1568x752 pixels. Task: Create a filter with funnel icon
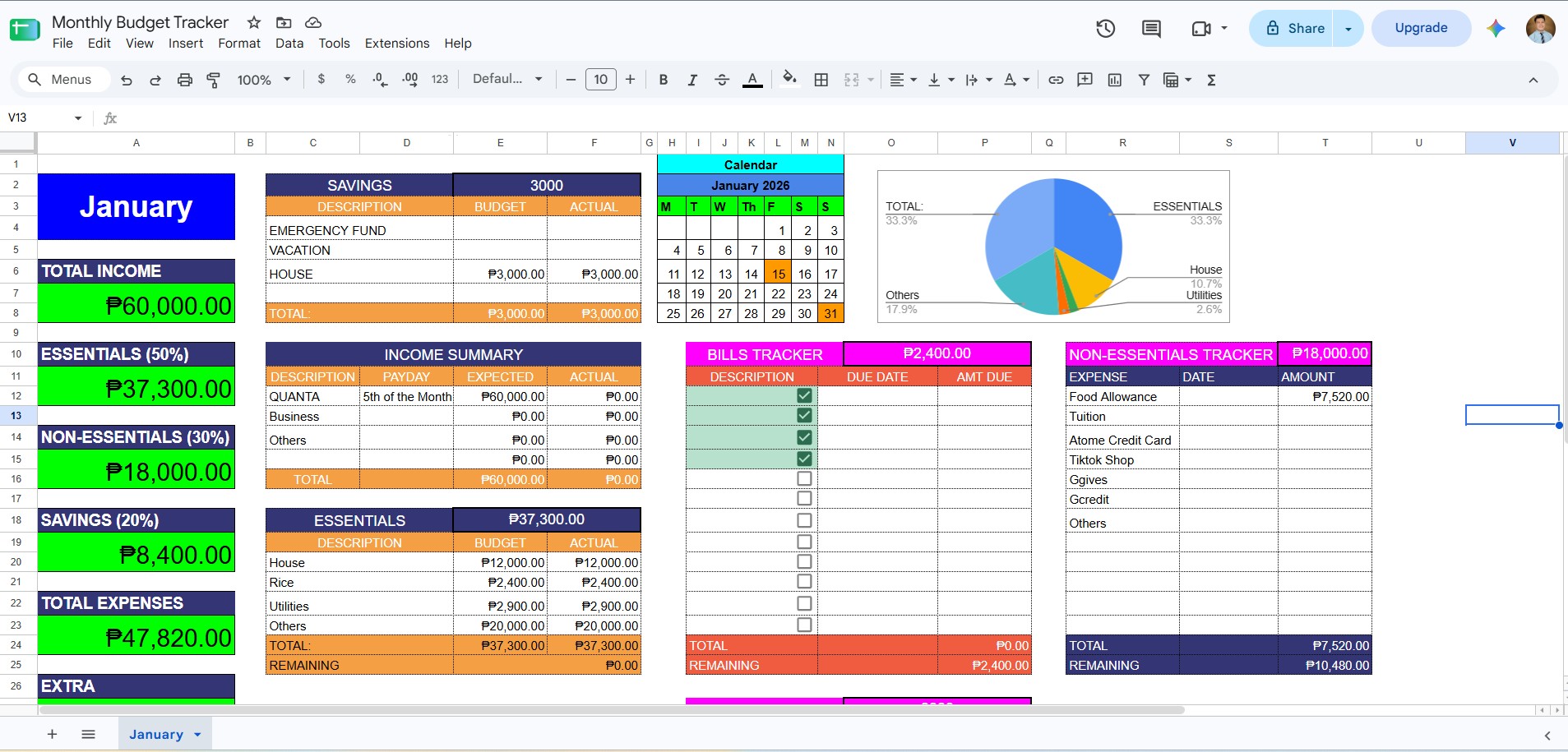tap(1144, 80)
